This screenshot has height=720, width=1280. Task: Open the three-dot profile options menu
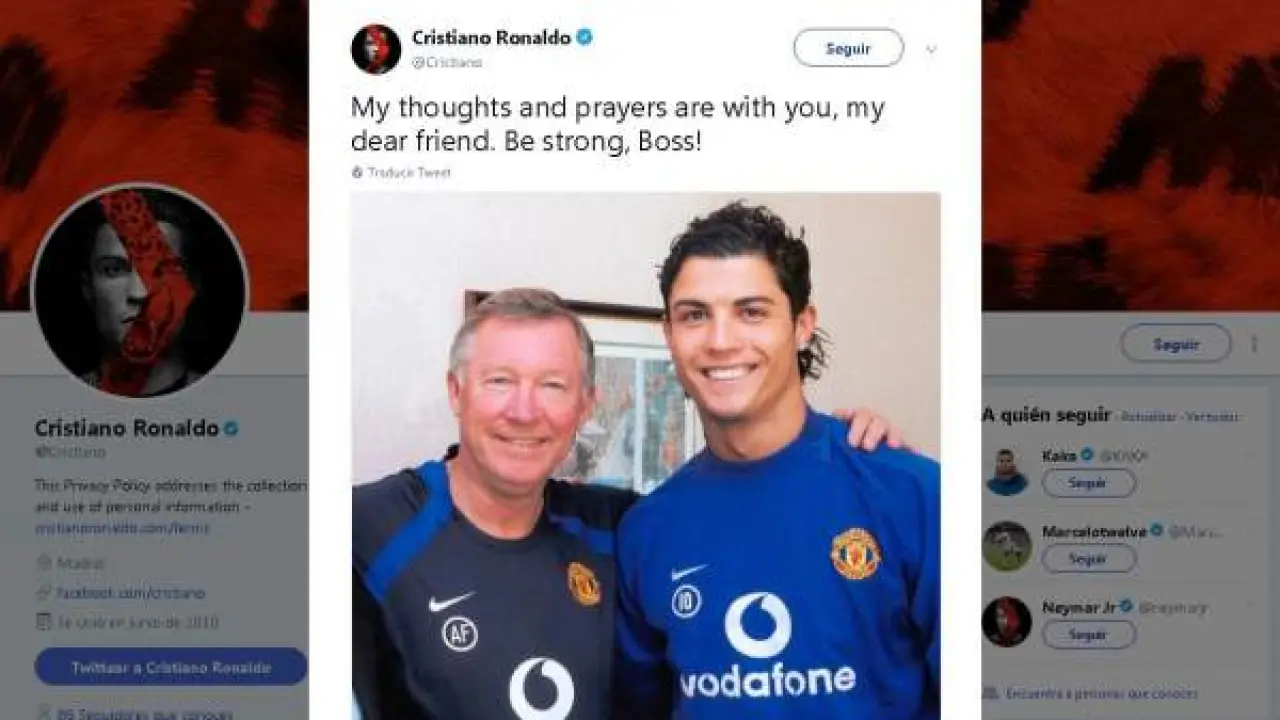(x=1255, y=343)
